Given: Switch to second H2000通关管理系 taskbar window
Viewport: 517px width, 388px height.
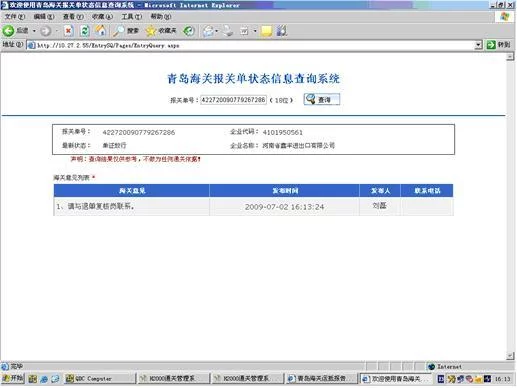Looking at the screenshot, I should [x=247, y=379].
